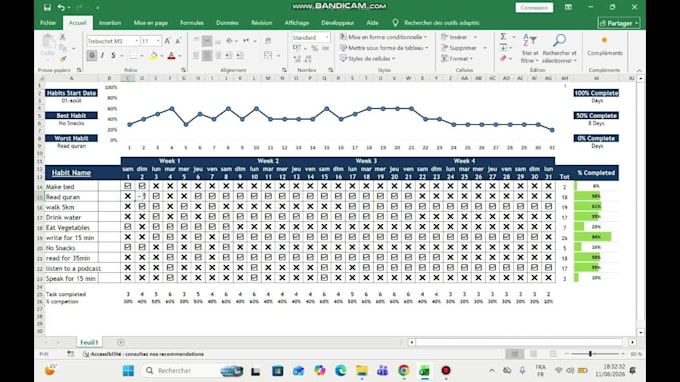Toggle Eat Vegetables checkbox for day 1
Viewport: 680px width, 382px height.
tap(128, 227)
